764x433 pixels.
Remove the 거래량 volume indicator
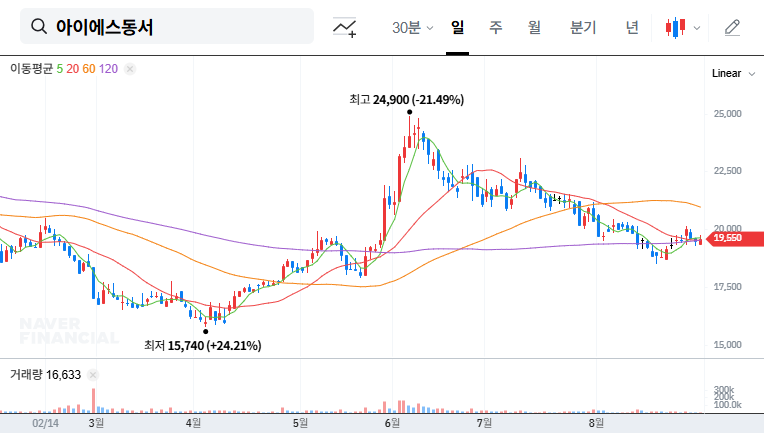point(93,375)
